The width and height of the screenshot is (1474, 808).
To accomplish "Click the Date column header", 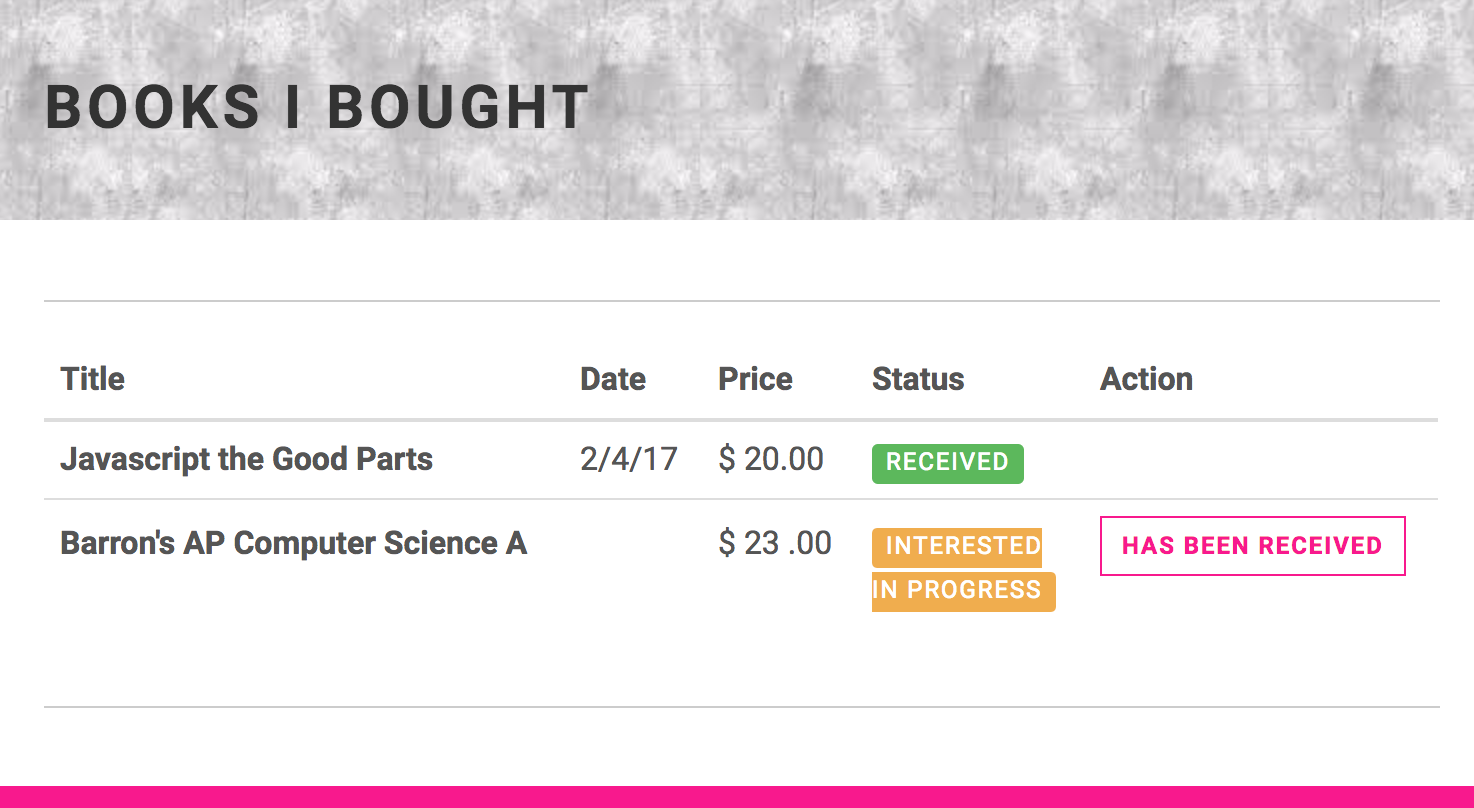I will pos(612,379).
